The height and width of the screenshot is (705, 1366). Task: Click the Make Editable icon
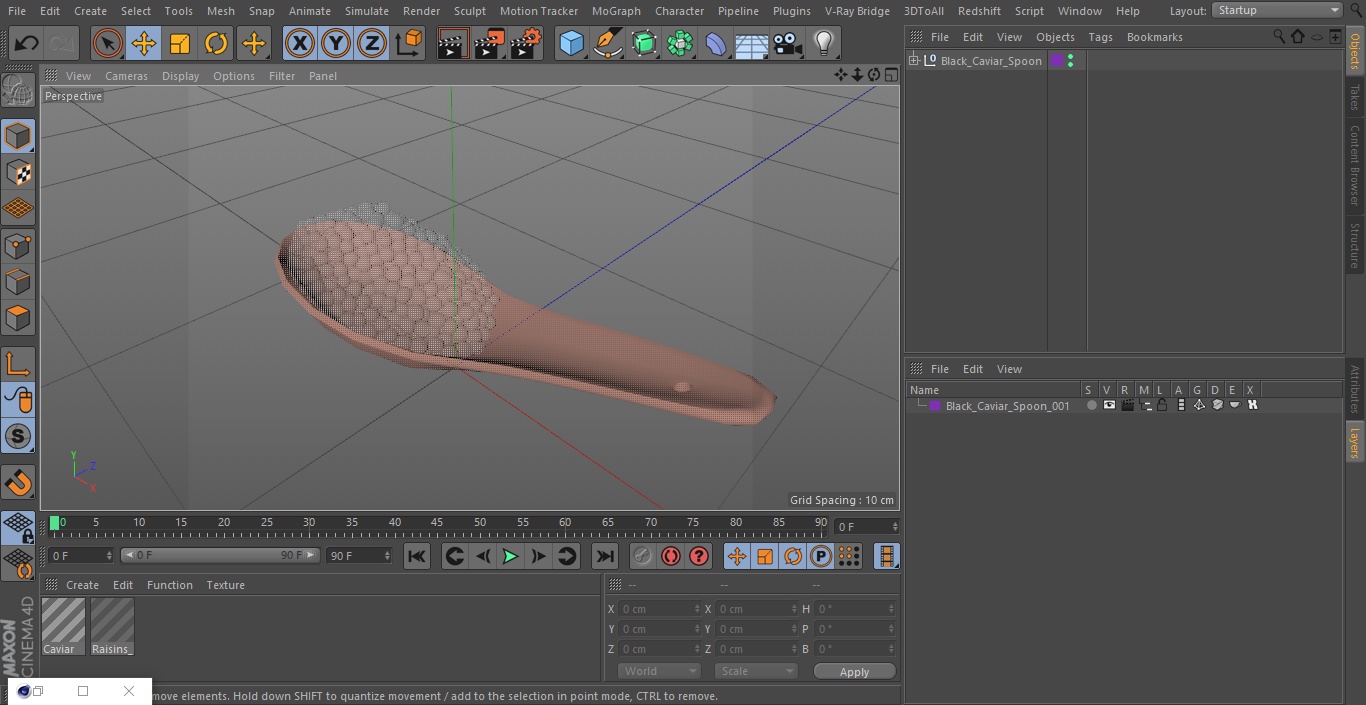(x=18, y=92)
